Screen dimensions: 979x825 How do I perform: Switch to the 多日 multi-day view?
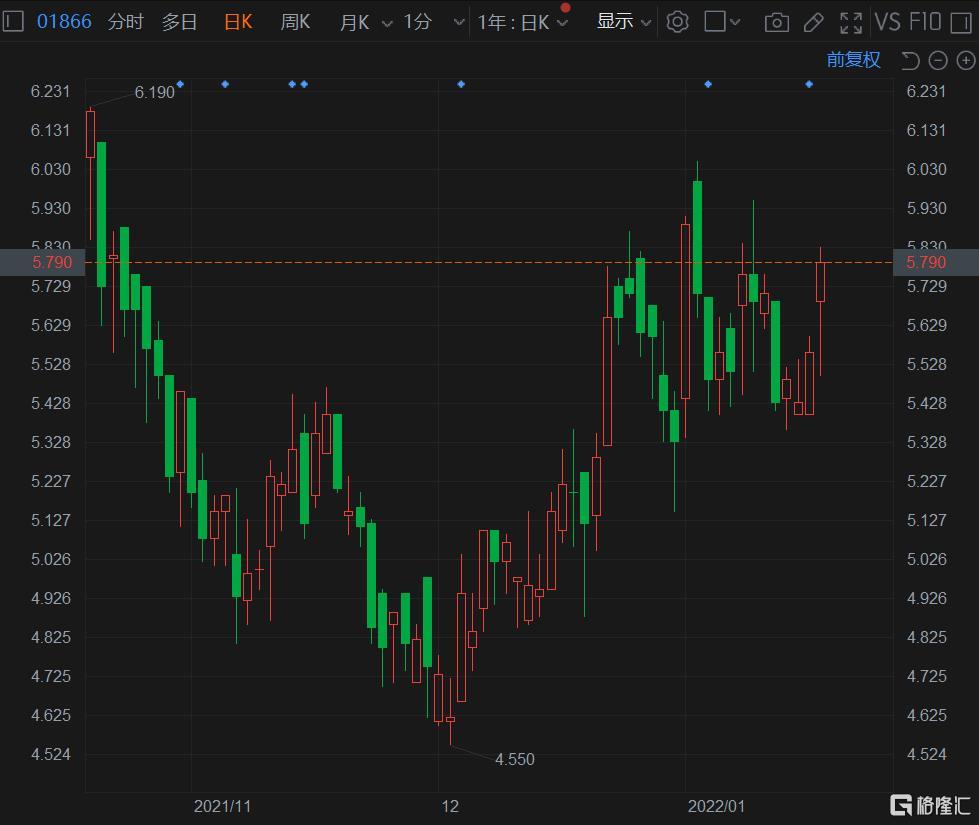pos(180,21)
